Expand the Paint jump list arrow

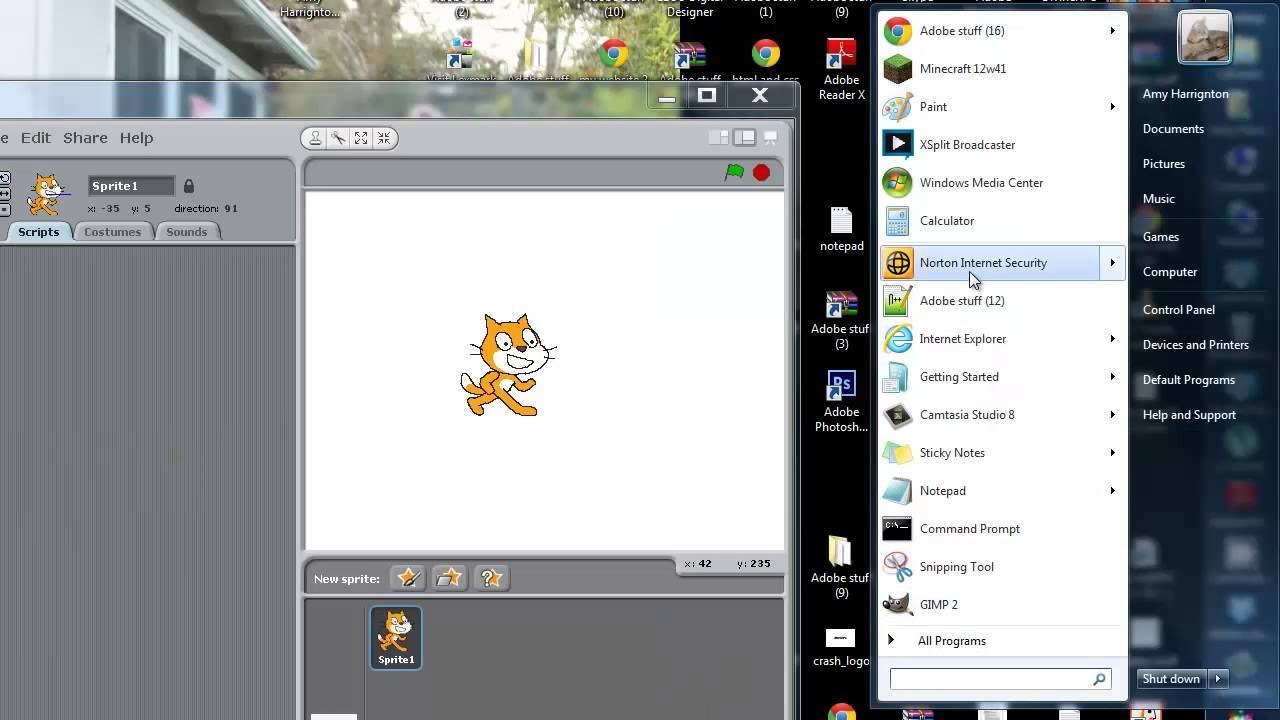pos(1112,107)
